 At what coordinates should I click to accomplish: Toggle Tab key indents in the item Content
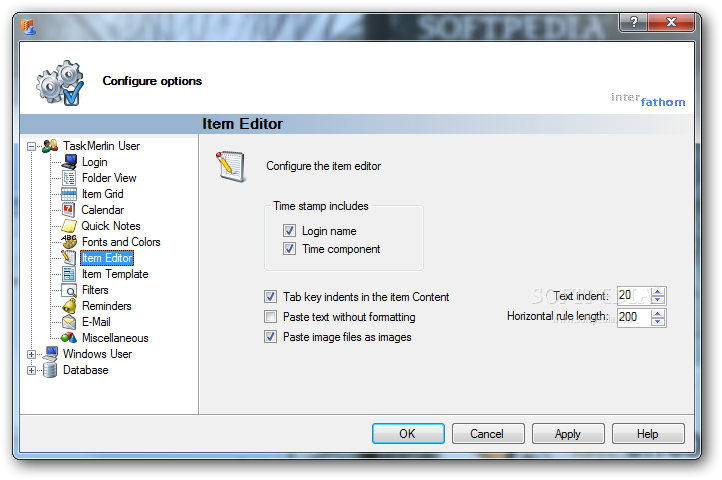pyautogui.click(x=270, y=296)
